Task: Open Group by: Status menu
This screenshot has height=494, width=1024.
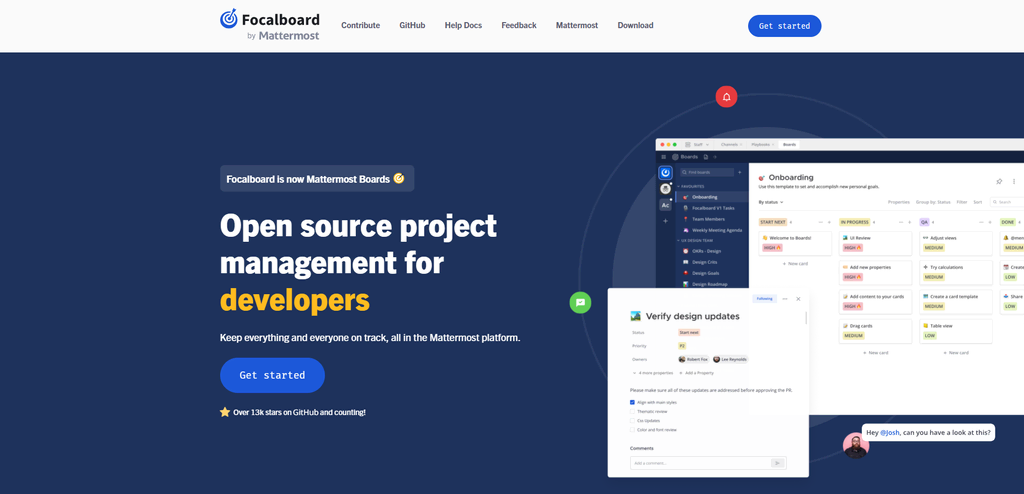Action: coord(933,202)
